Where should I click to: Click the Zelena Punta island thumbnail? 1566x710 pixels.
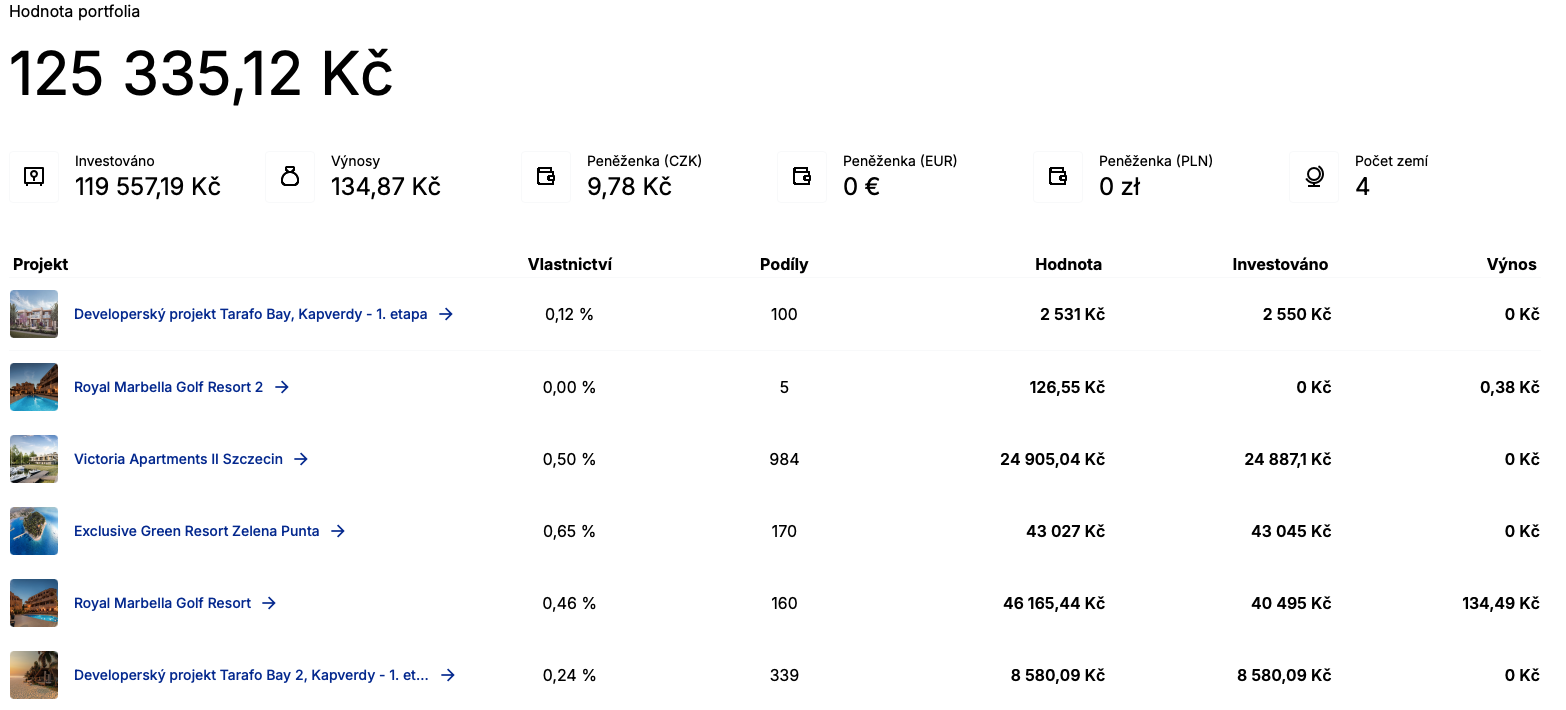(x=34, y=531)
